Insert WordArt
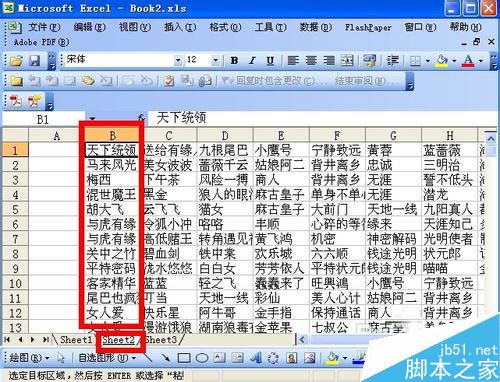 [x=255, y=358]
